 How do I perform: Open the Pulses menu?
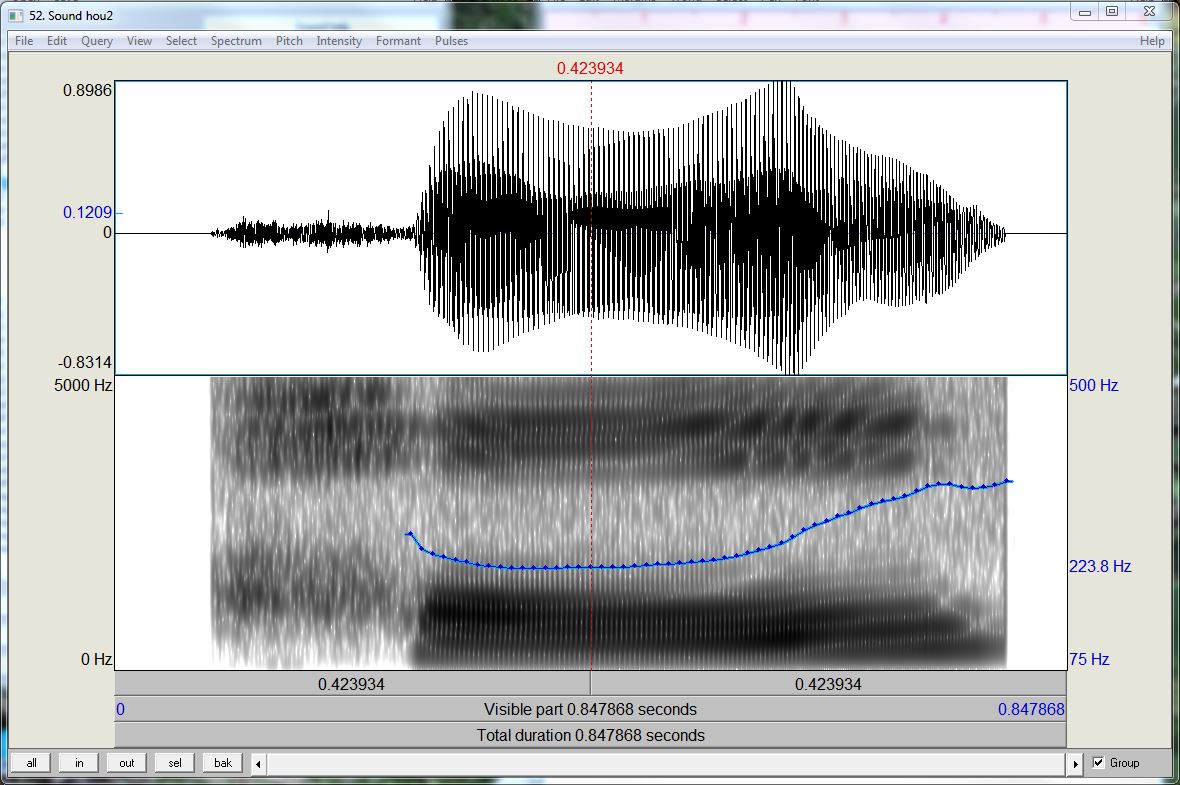452,41
